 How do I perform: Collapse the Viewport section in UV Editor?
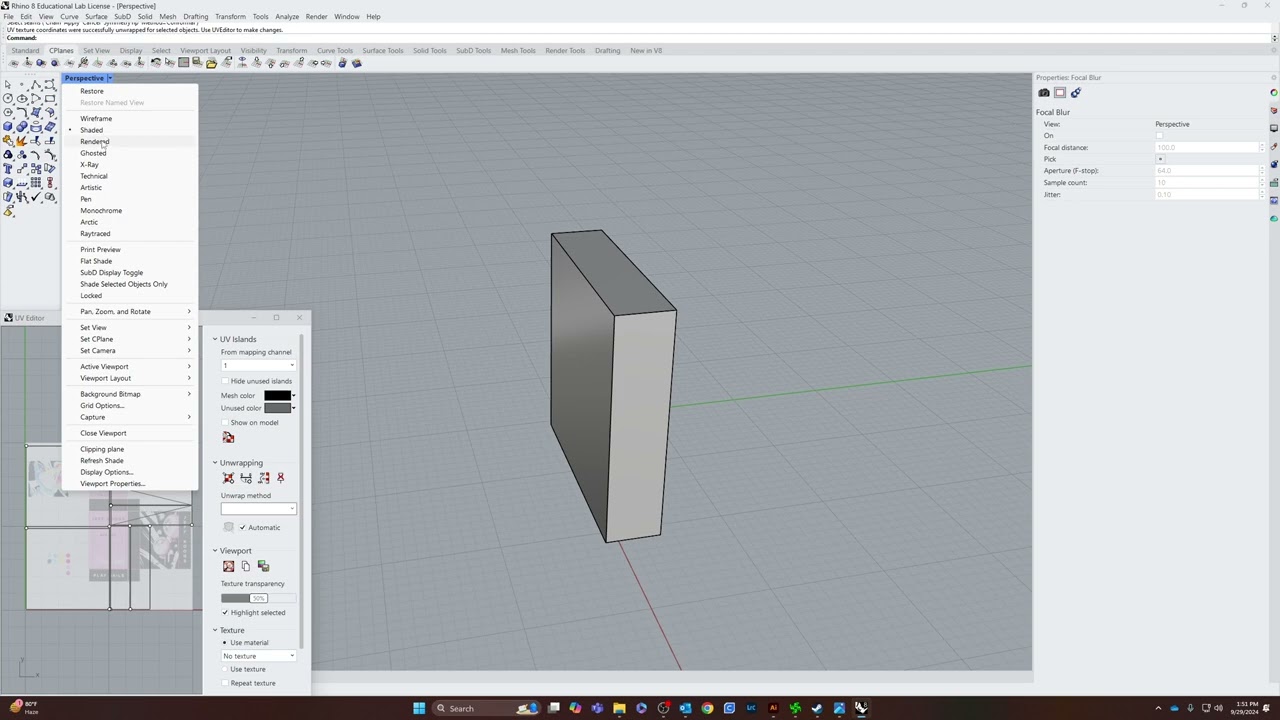(214, 551)
